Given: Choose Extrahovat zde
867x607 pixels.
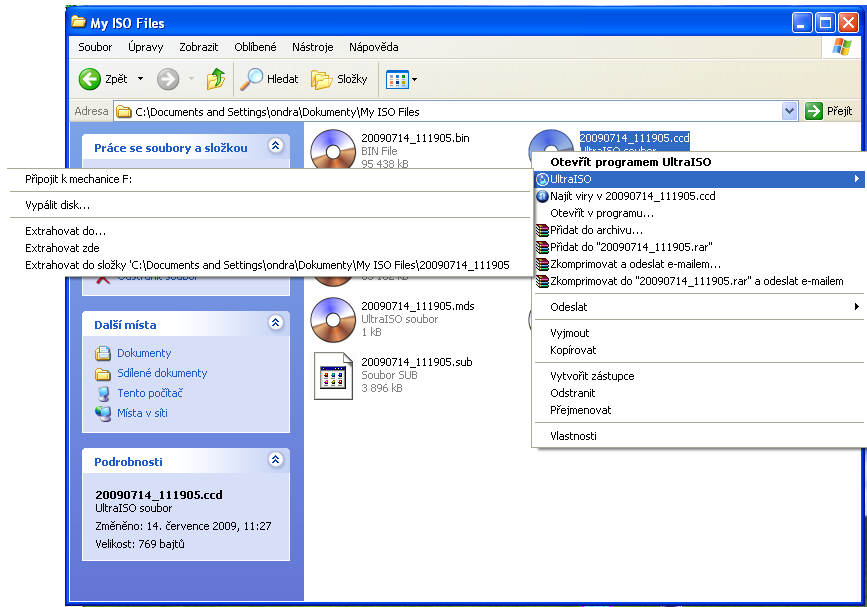Looking at the screenshot, I should (270, 248).
